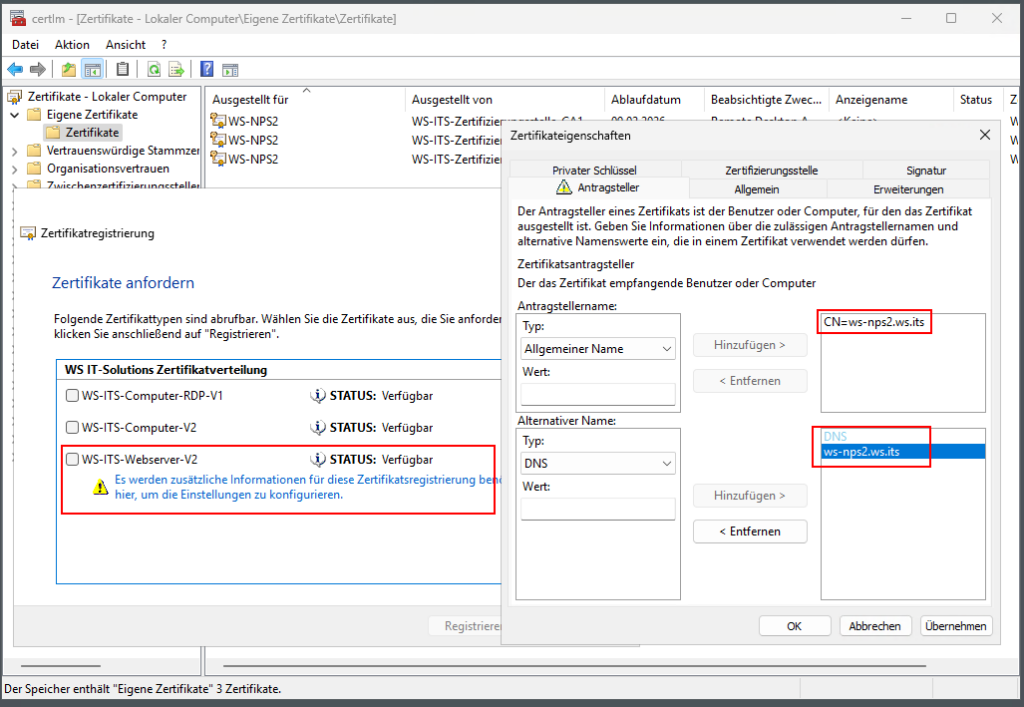
Task: Expand the Organisationsvertrauen tree node
Action: [14, 169]
